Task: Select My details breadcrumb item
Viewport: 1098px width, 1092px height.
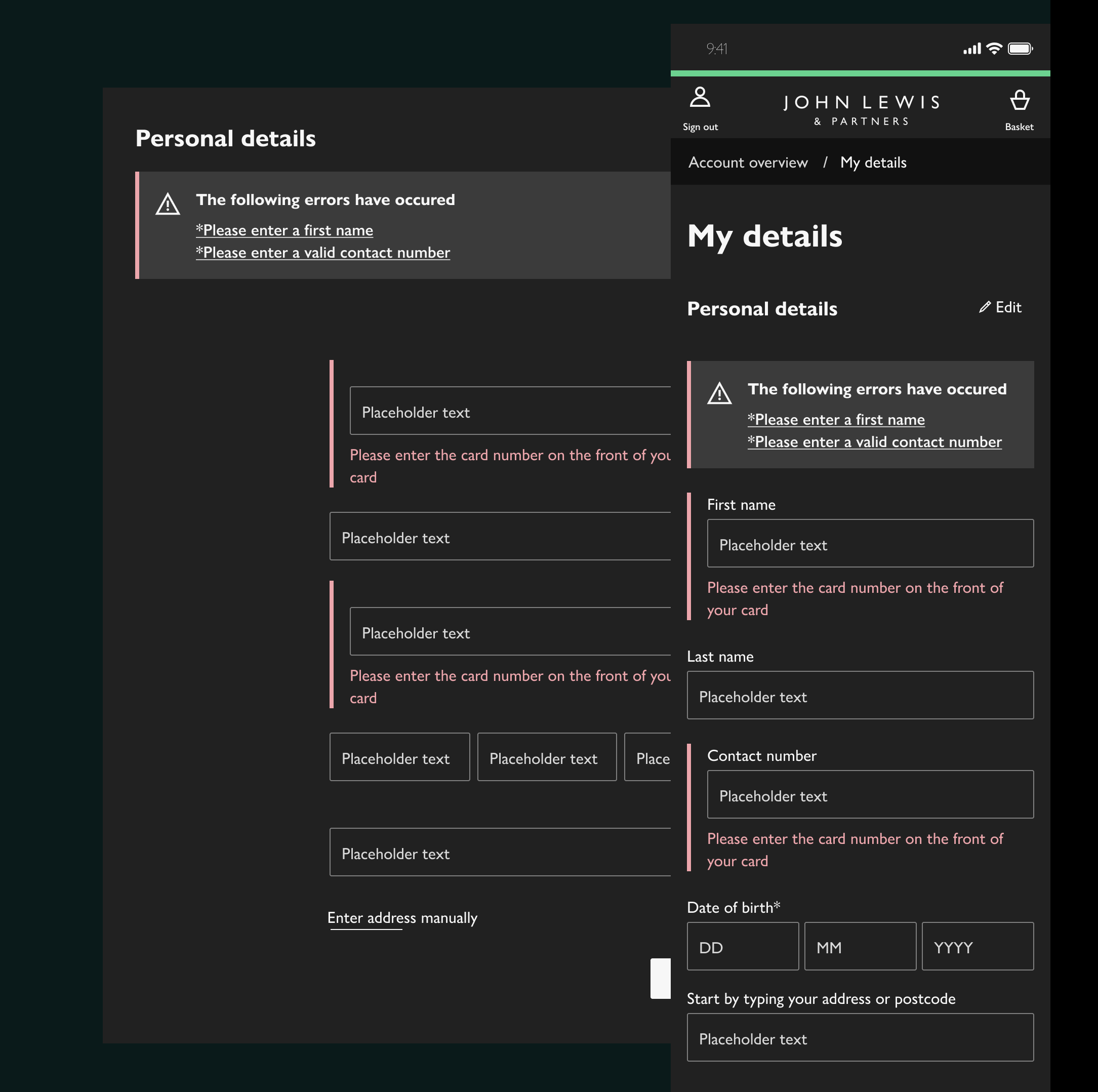Action: [873, 163]
